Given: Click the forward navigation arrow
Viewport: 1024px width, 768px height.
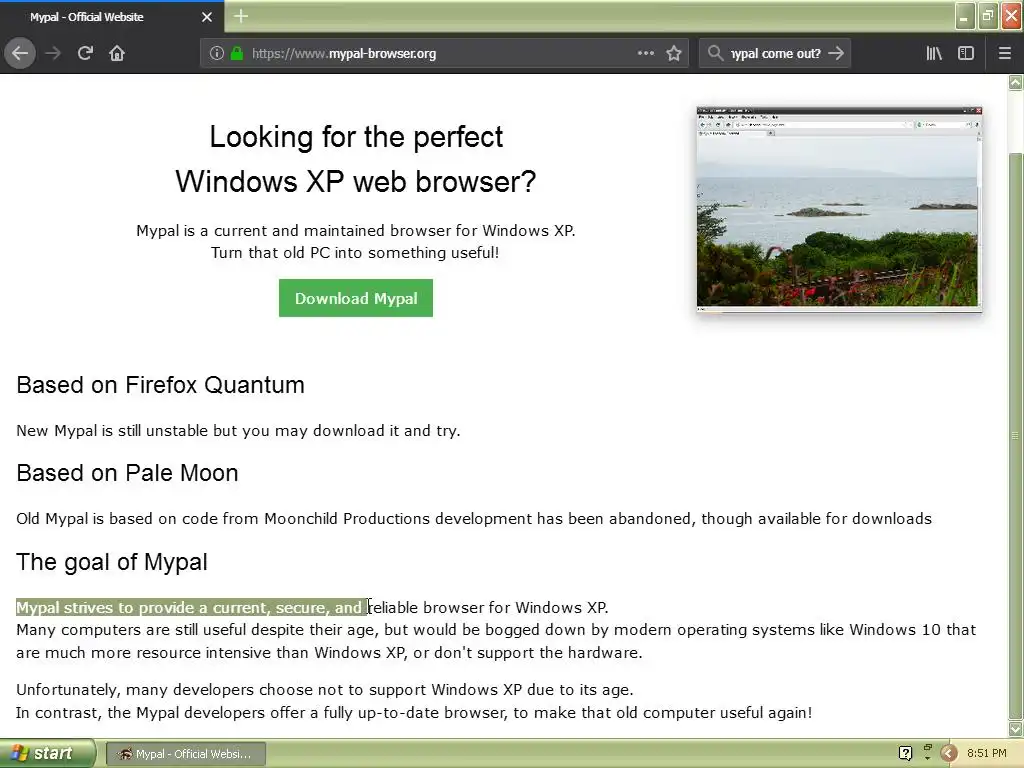Looking at the screenshot, I should tap(53, 53).
